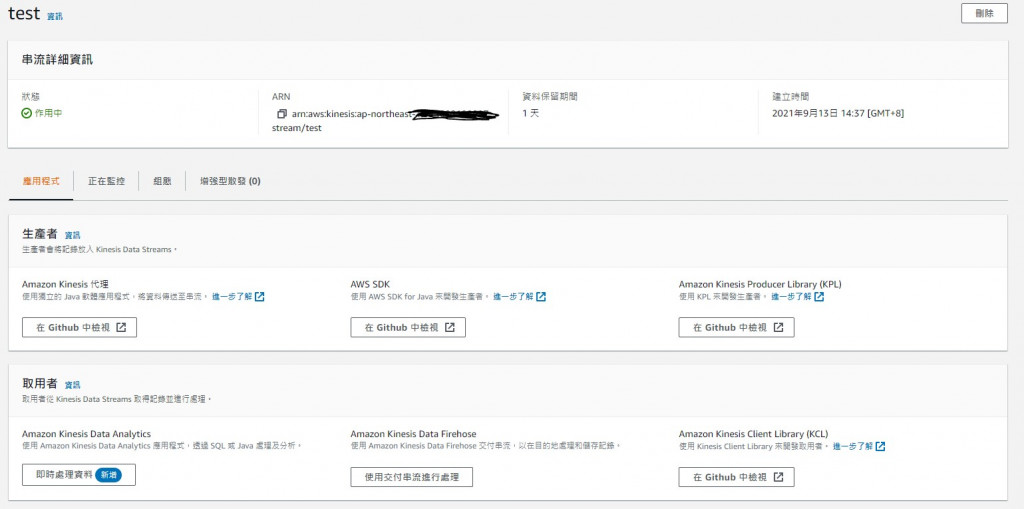Click the 建立時間 label
The height and width of the screenshot is (509, 1024).
(791, 97)
